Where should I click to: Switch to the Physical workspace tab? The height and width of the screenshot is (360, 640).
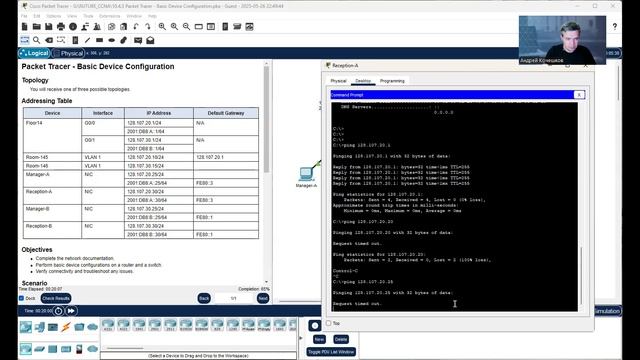click(x=68, y=53)
